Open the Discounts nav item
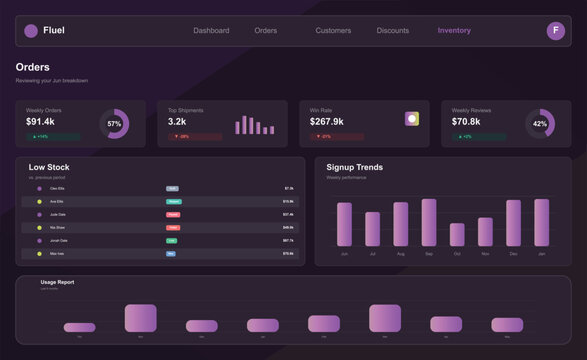The width and height of the screenshot is (587, 360). click(x=393, y=31)
